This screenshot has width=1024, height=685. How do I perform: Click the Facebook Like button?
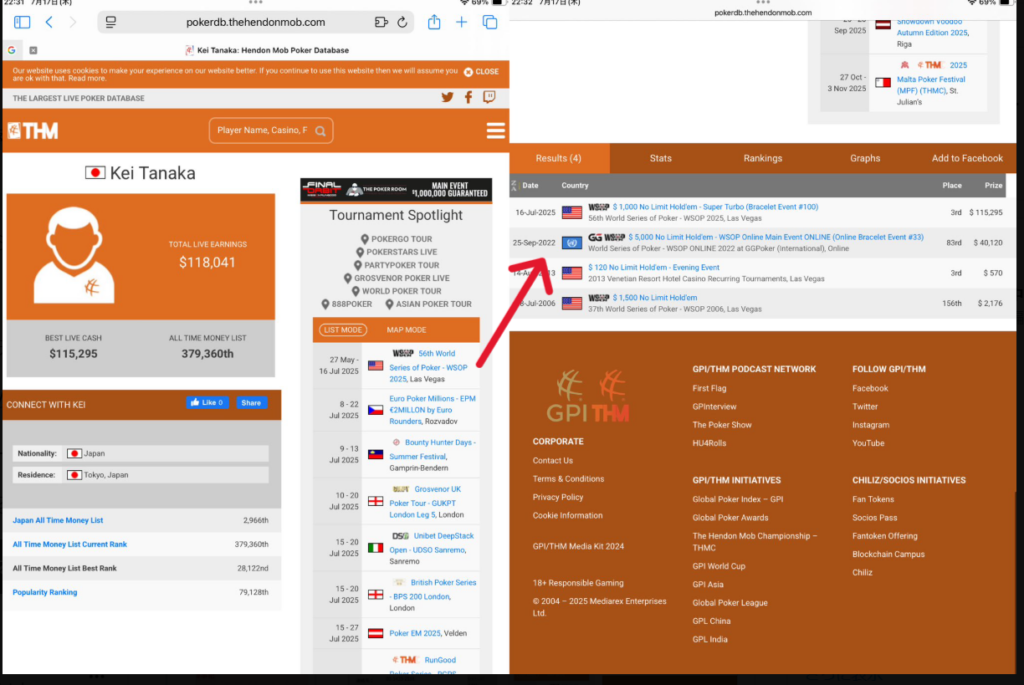(208, 403)
